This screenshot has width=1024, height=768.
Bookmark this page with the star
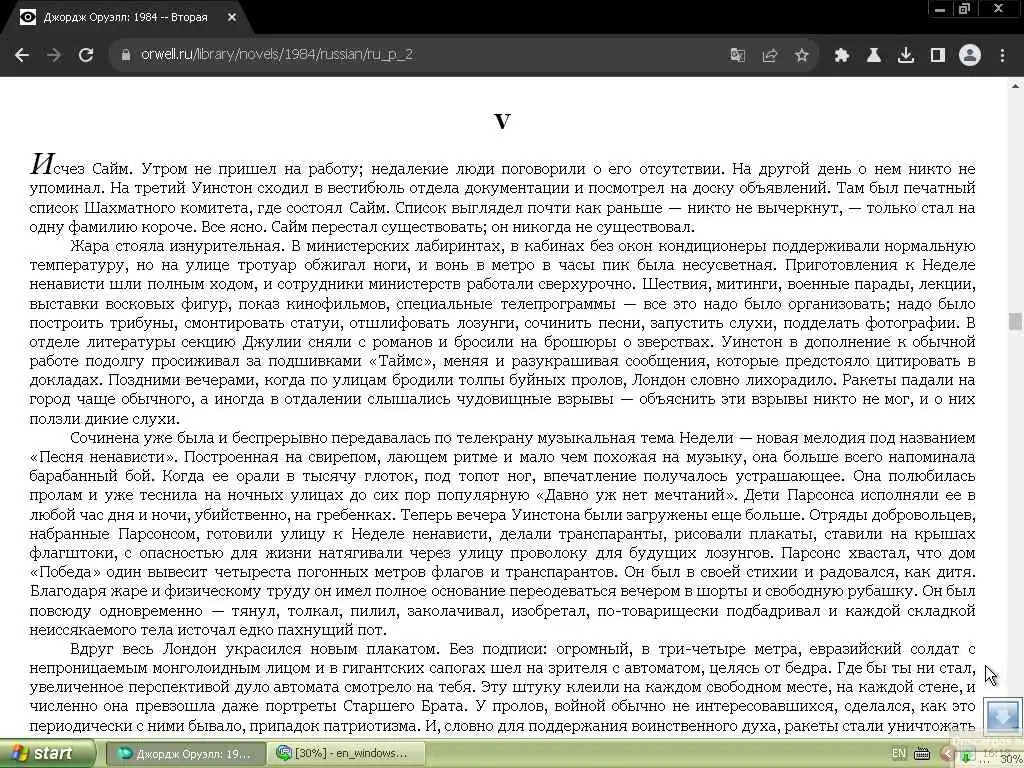(x=802, y=56)
